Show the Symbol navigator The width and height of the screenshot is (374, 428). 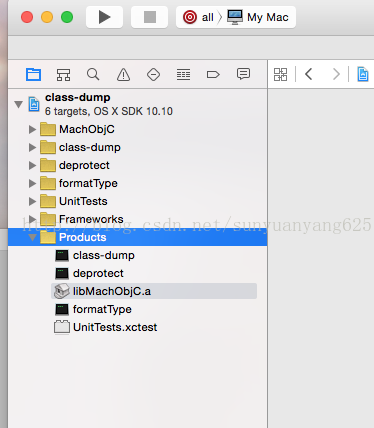pos(63,74)
